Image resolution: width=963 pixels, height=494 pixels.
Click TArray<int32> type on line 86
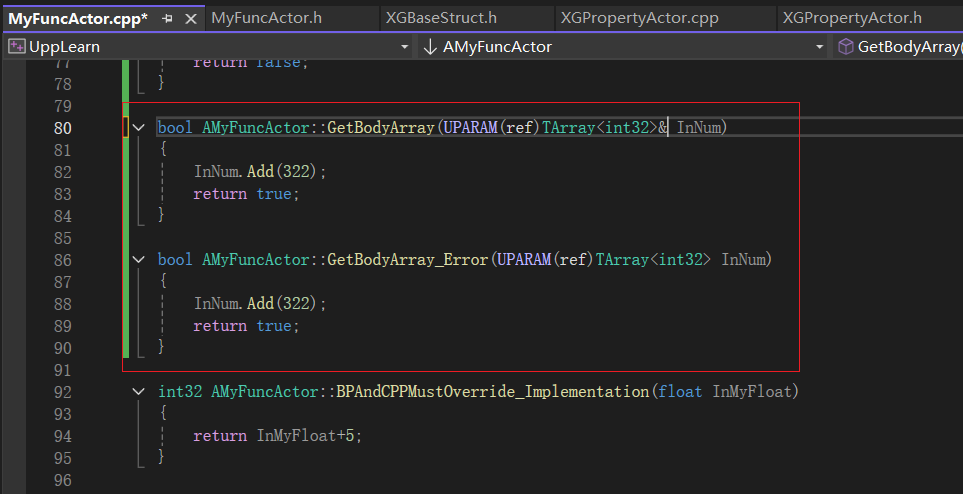653,259
